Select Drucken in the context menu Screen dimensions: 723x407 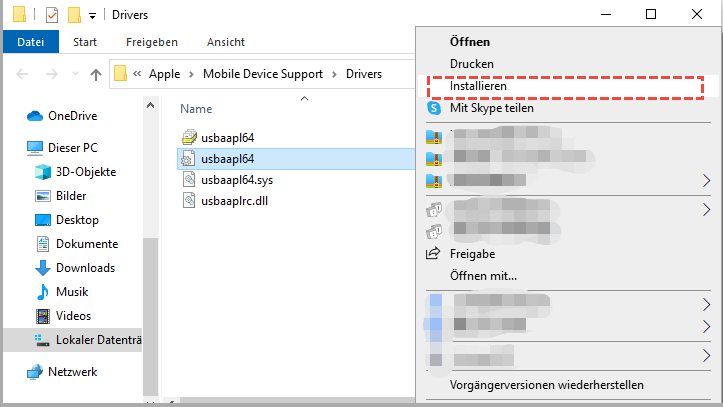coord(472,64)
